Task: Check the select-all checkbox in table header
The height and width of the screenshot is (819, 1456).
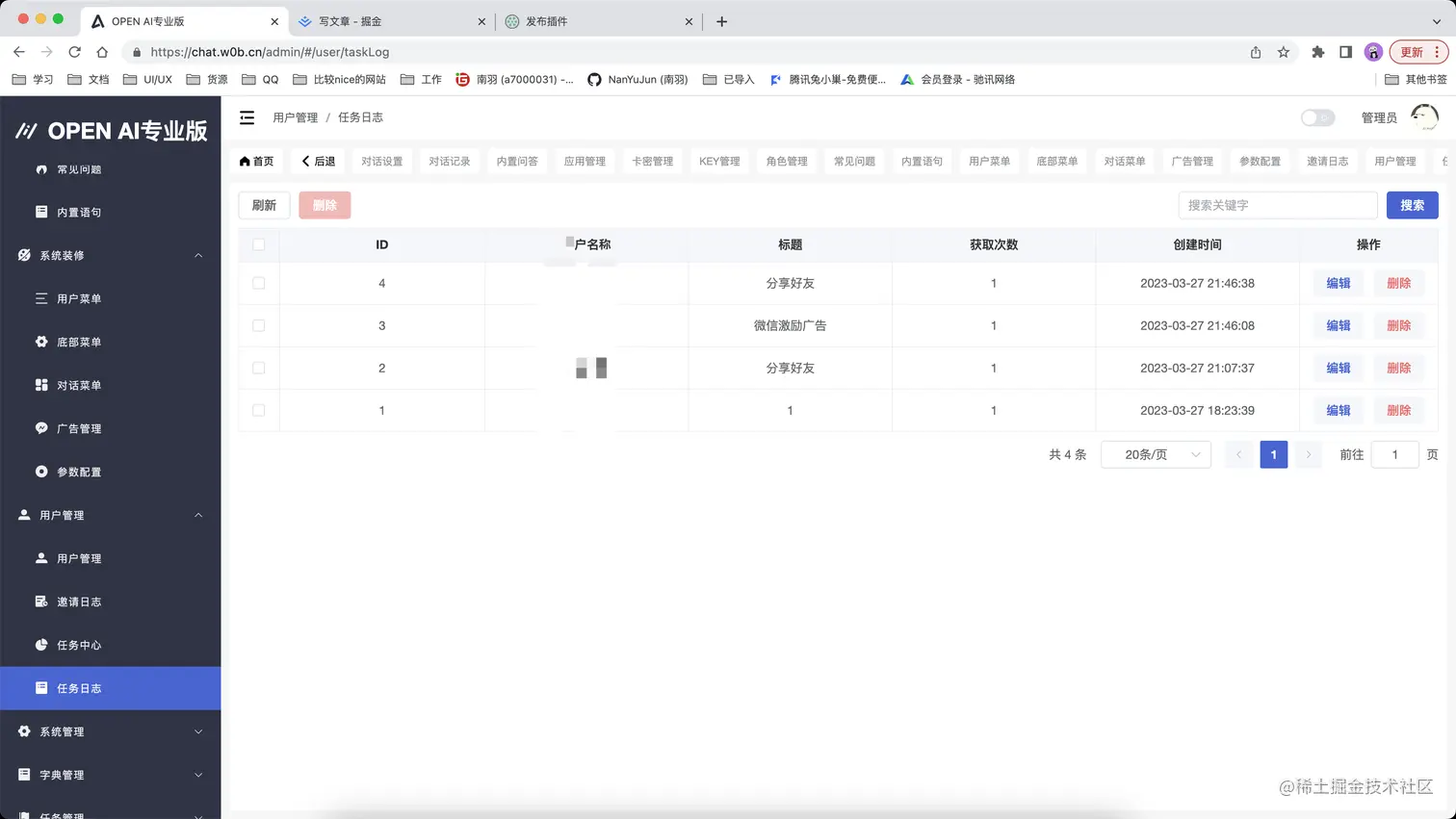Action: [x=257, y=244]
